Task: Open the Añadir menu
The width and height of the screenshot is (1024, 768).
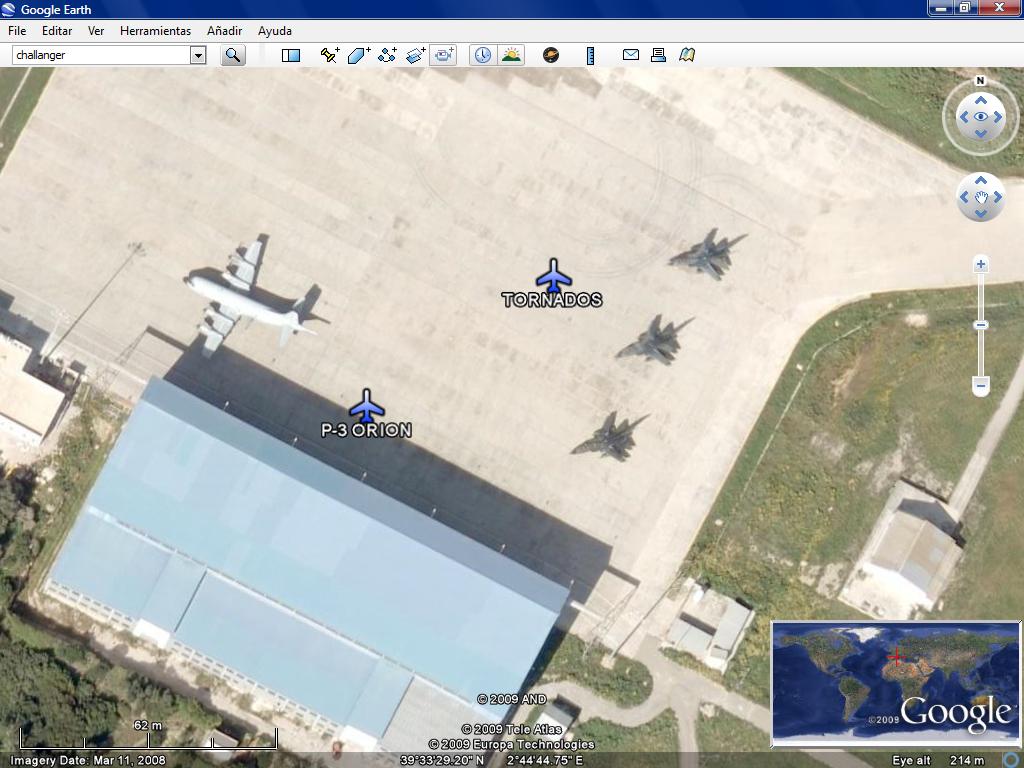Action: pos(224,31)
